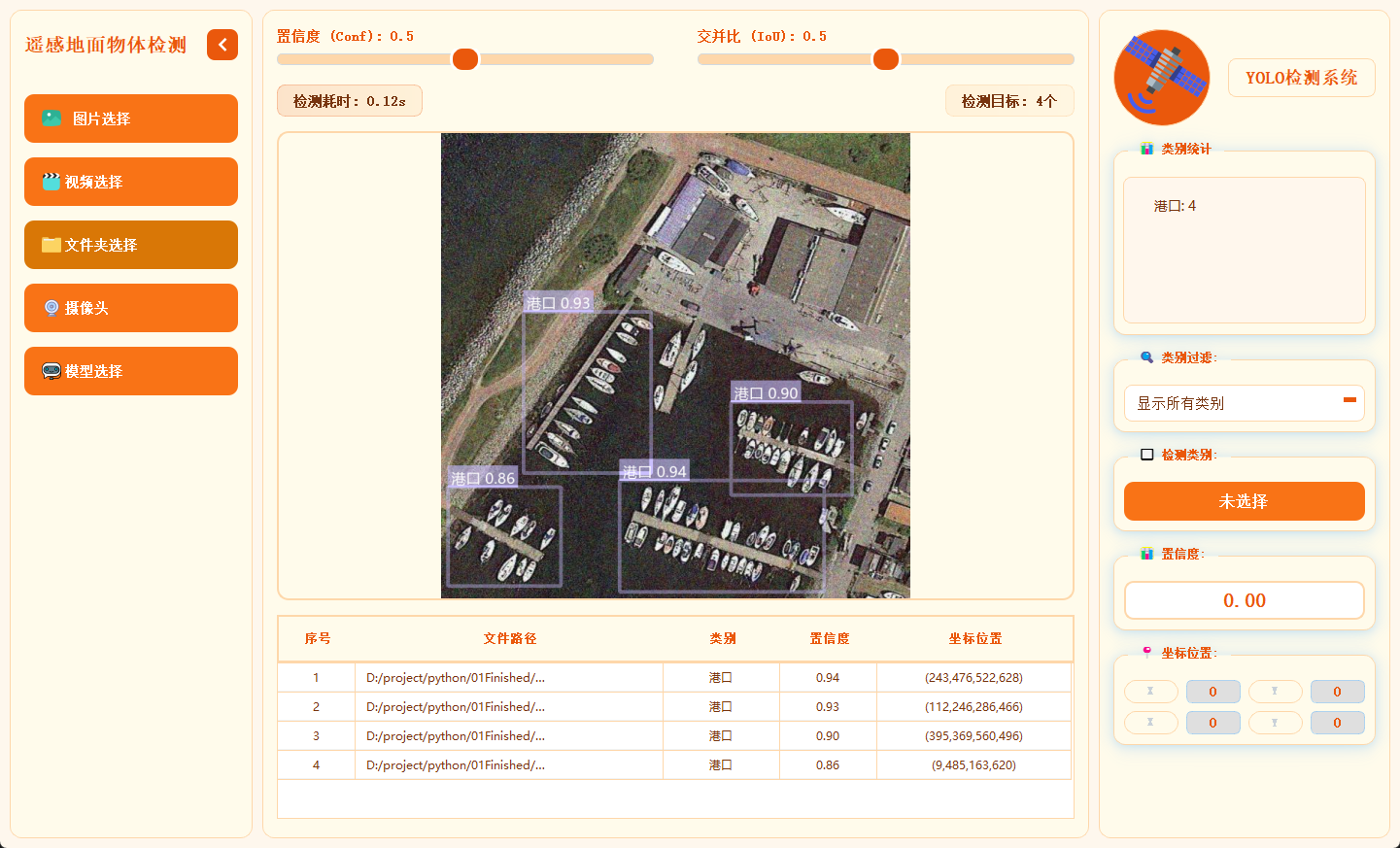
Task: Click the chart icon beside 类别统计
Action: point(1146,148)
